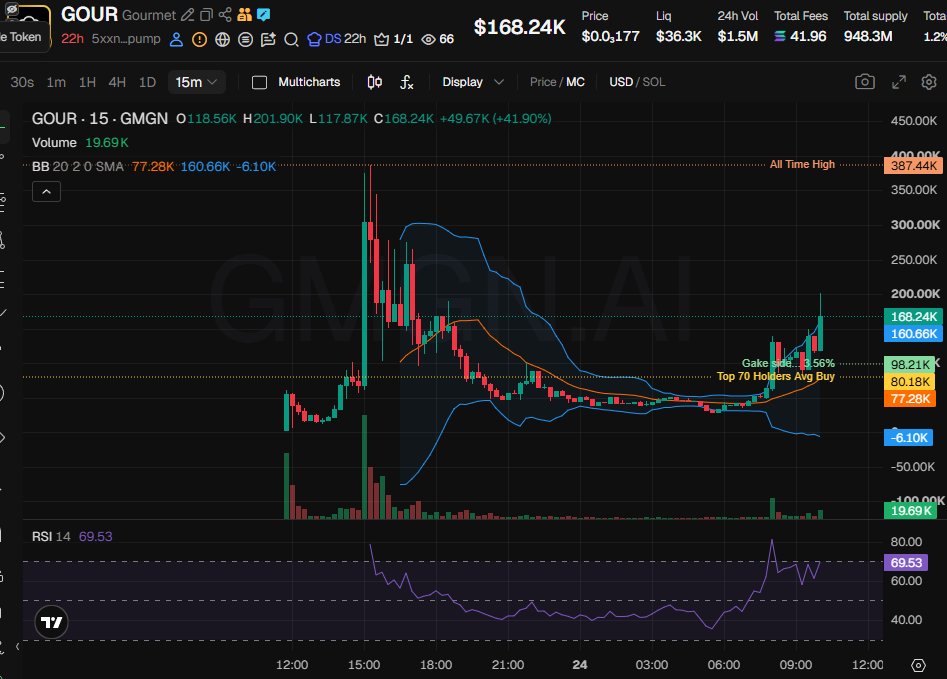Open the share icon next to Gourmet

pos(225,14)
